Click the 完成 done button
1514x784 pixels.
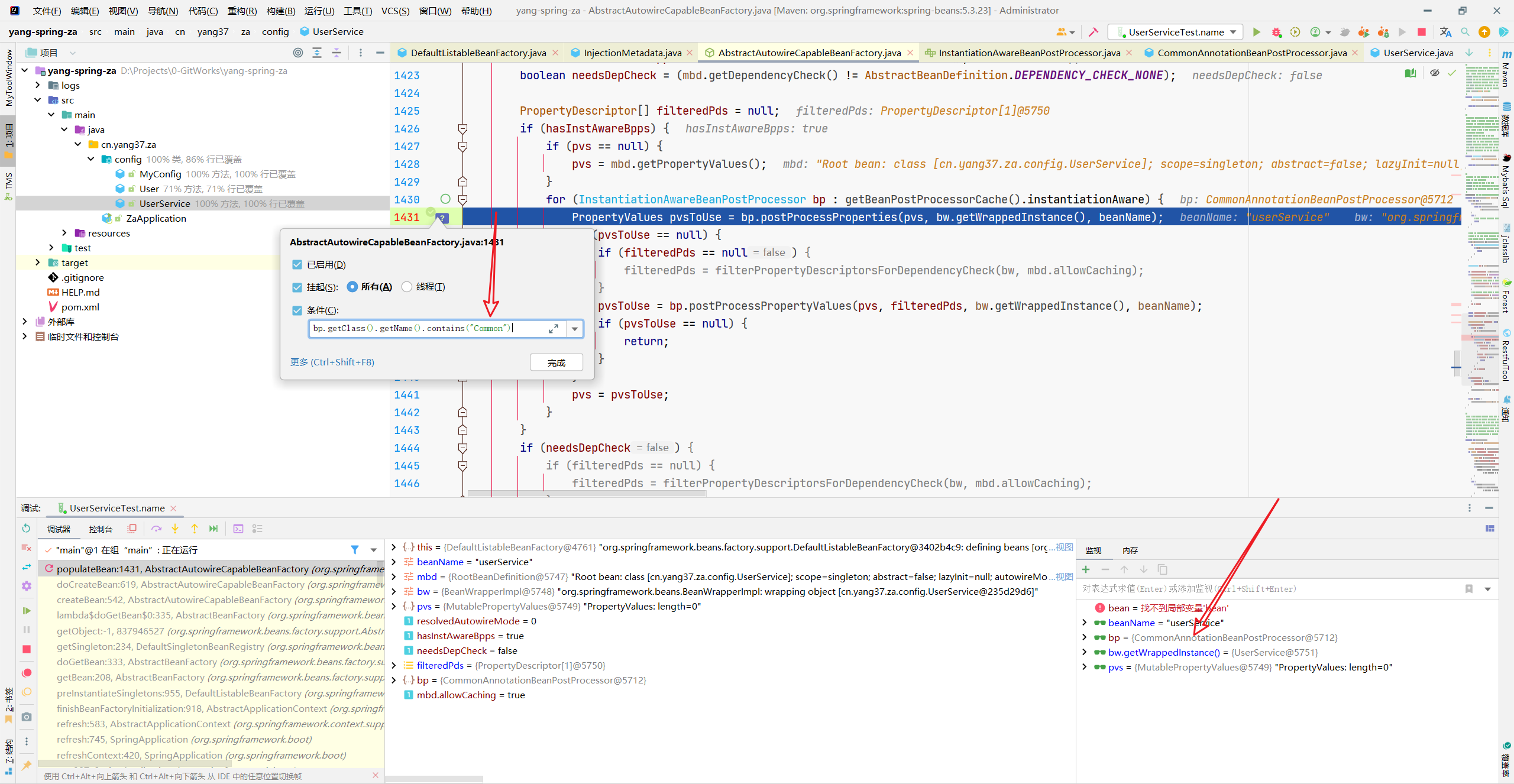pos(557,362)
